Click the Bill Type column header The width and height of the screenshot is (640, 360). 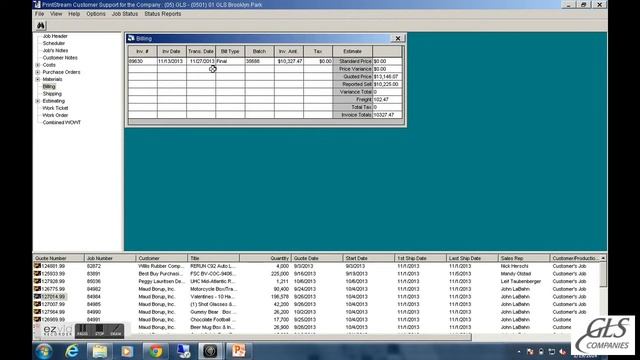[x=230, y=51]
